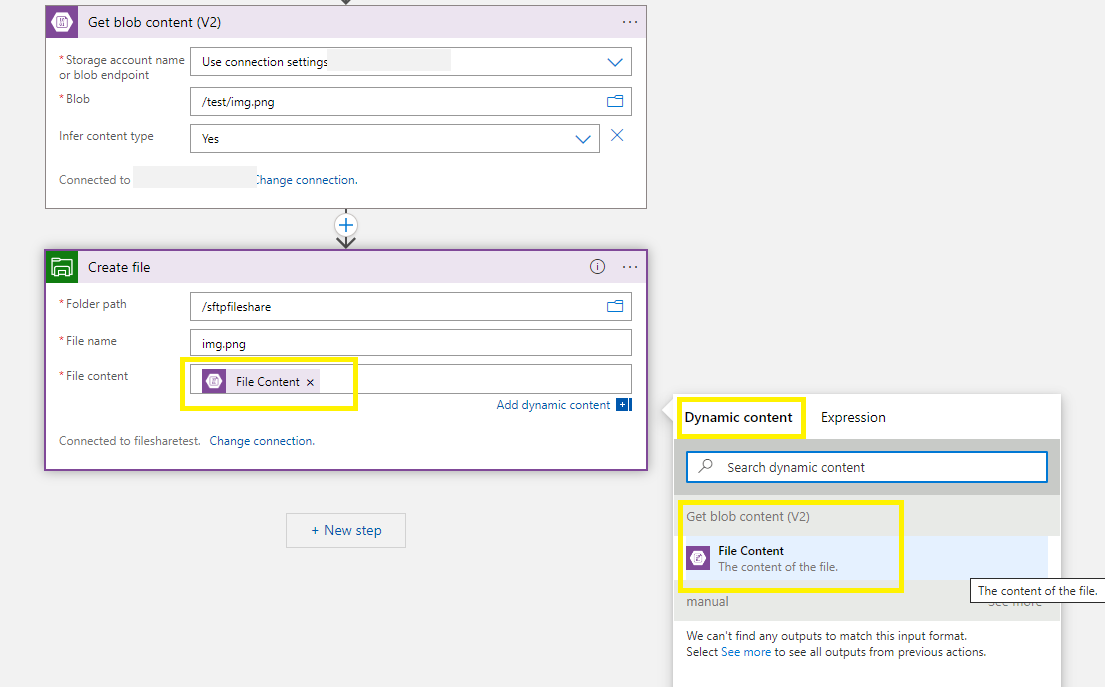Click Change connection under Create file
This screenshot has height=687, width=1105.
261,440
